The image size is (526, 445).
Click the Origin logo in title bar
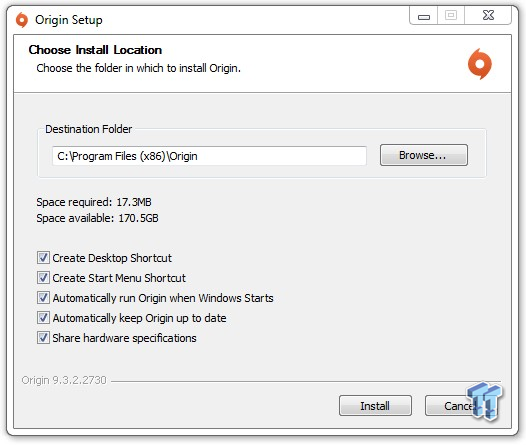[22, 20]
